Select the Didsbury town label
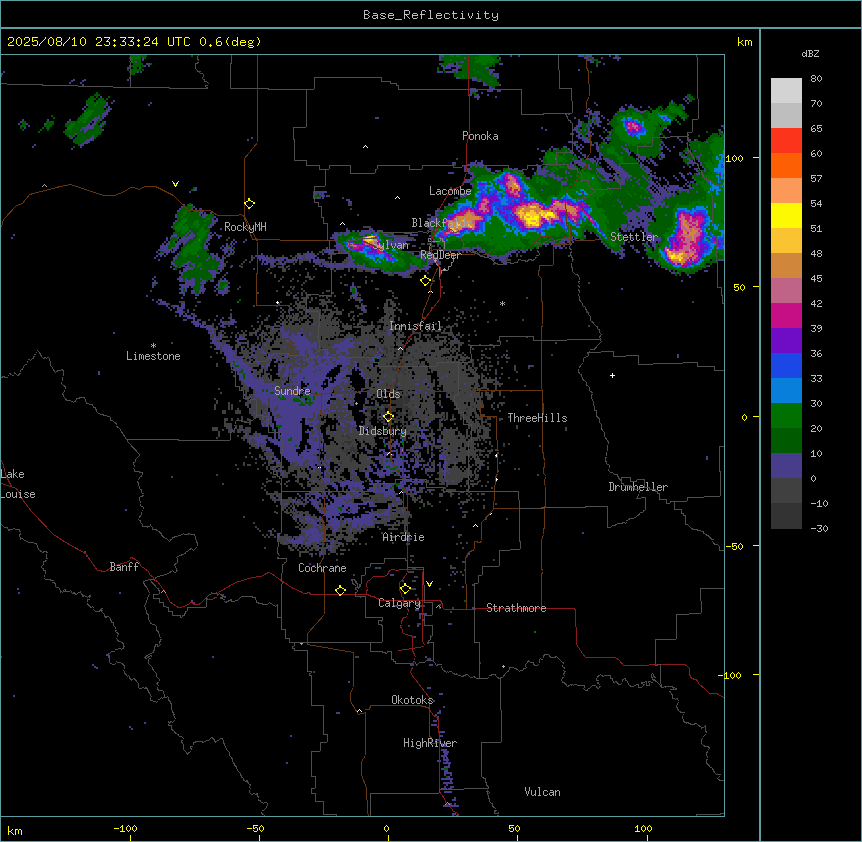Image resolution: width=862 pixels, height=842 pixels. click(x=383, y=431)
